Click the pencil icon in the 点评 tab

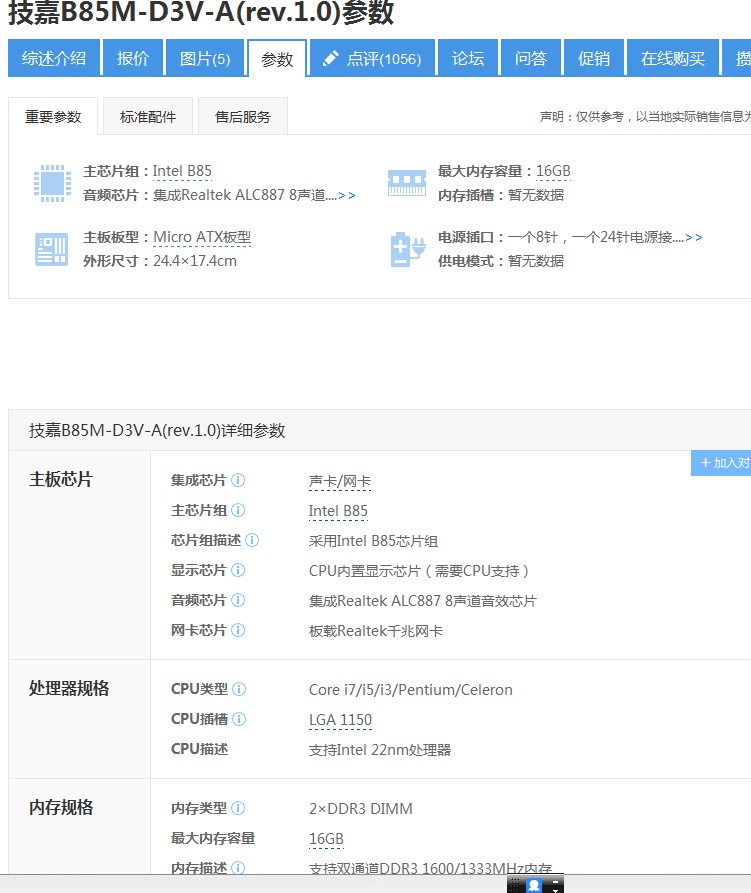(331, 58)
